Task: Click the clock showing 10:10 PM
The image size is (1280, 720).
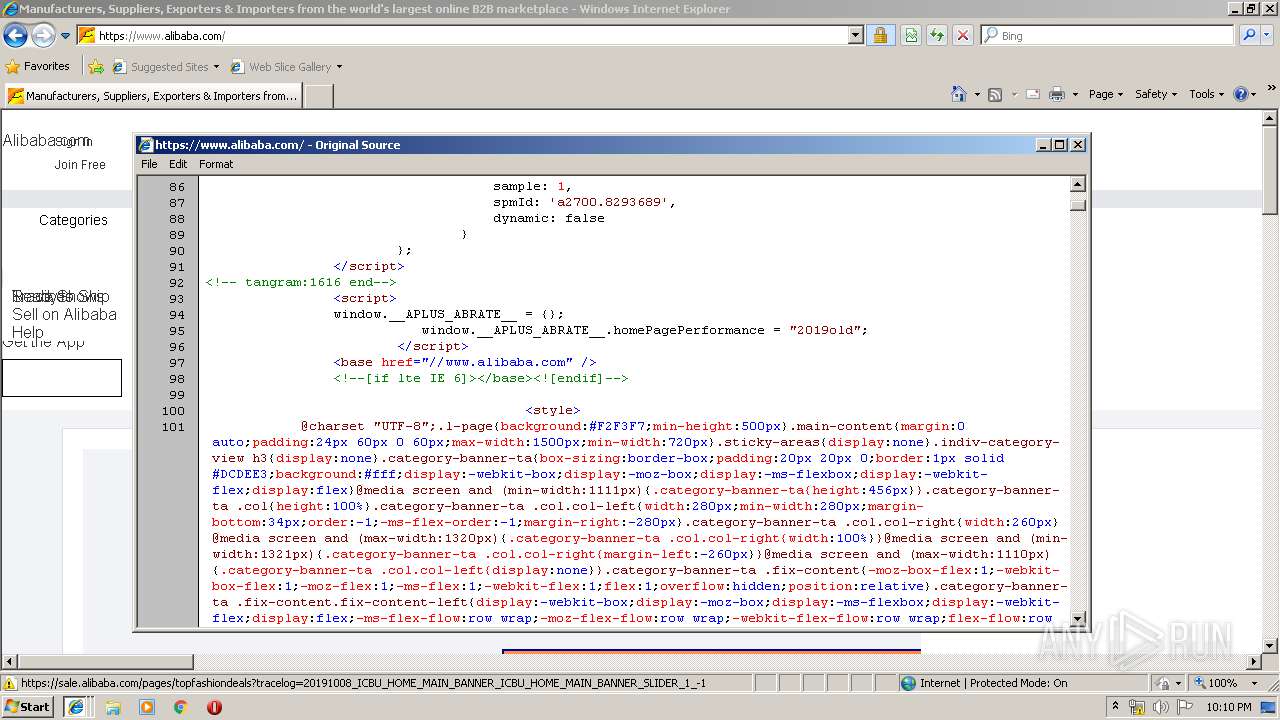Action: [x=1229, y=707]
